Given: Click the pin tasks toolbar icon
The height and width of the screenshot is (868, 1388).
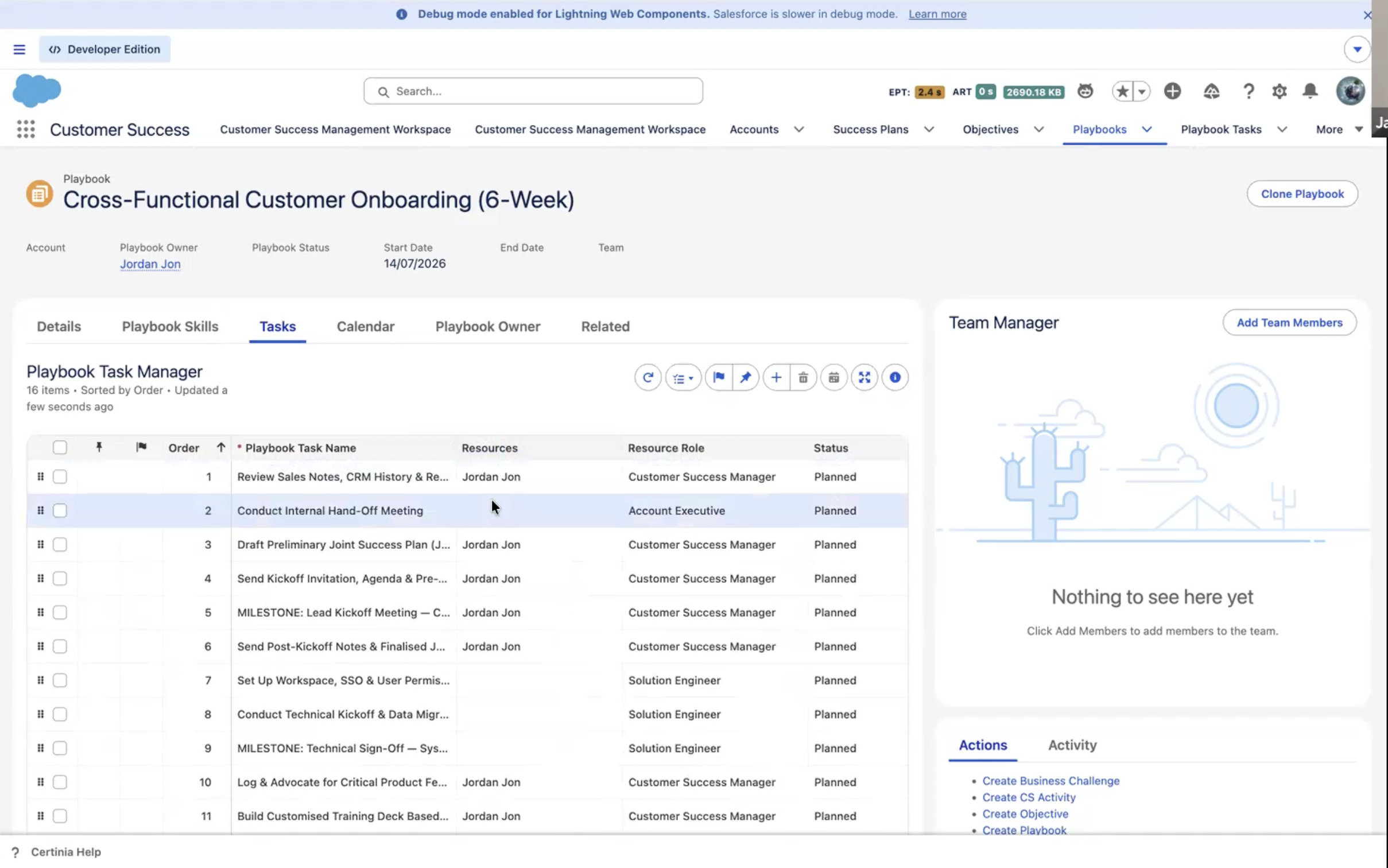Looking at the screenshot, I should (x=745, y=377).
